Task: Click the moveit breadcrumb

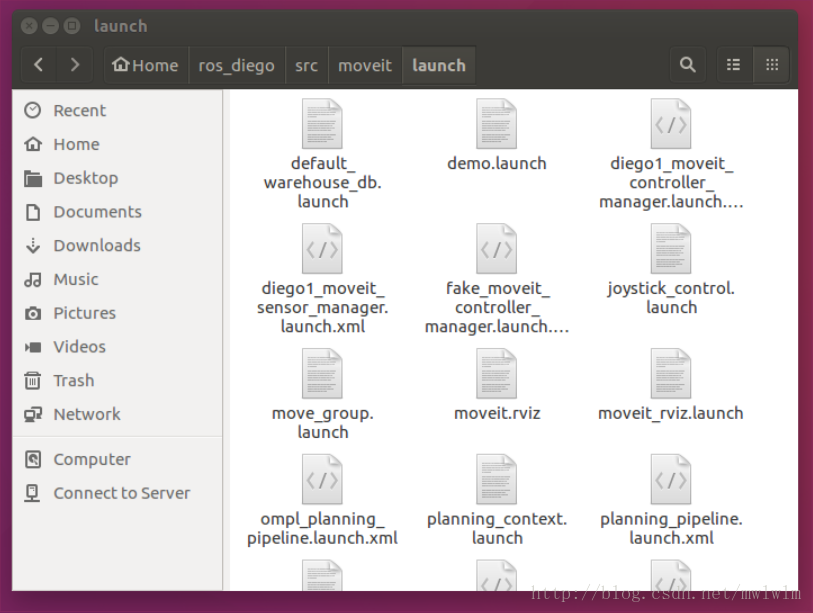Action: coord(365,65)
